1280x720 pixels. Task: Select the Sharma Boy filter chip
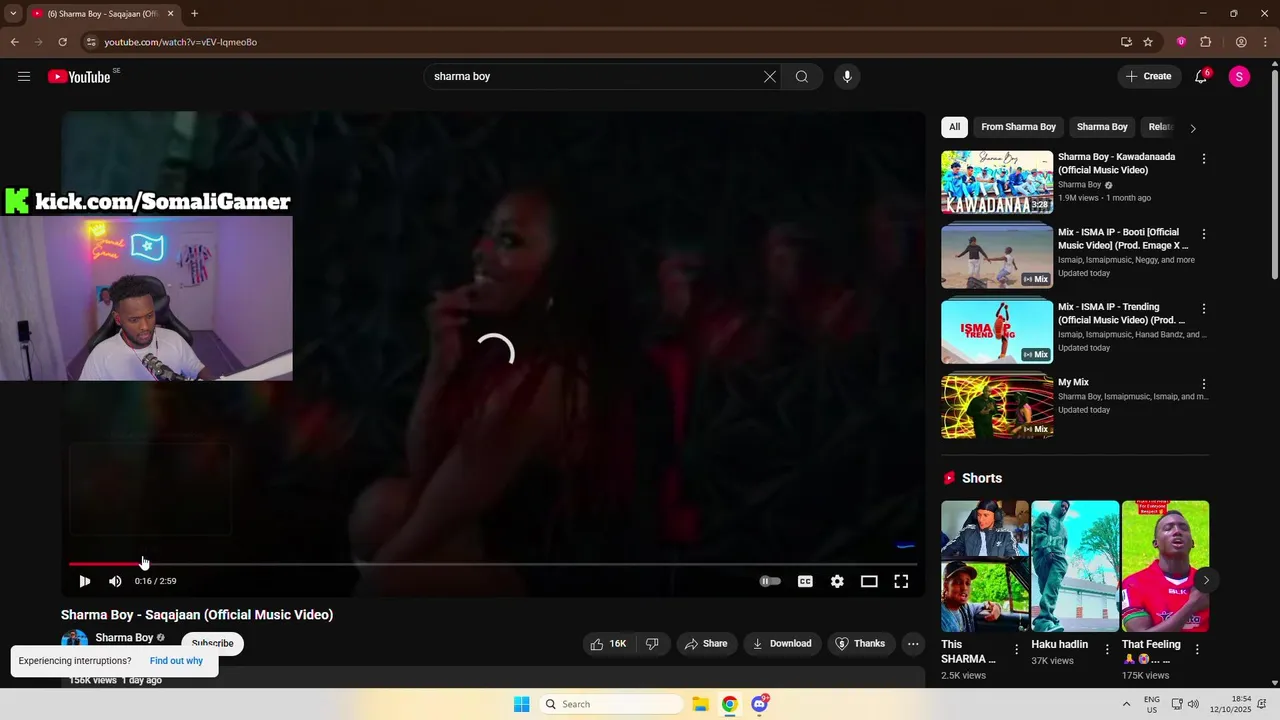click(x=1102, y=127)
